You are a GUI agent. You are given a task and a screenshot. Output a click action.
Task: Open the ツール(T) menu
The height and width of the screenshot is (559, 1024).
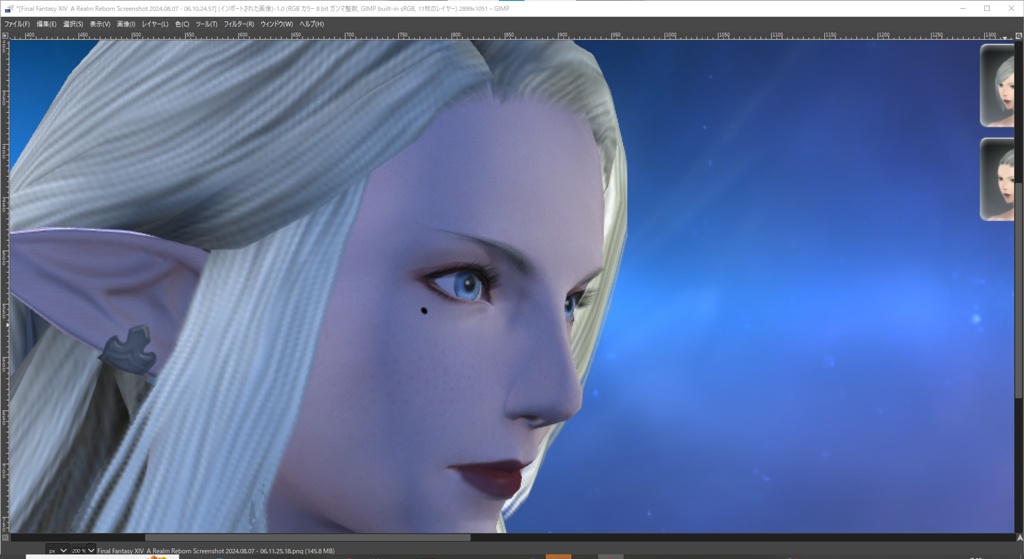pos(206,24)
